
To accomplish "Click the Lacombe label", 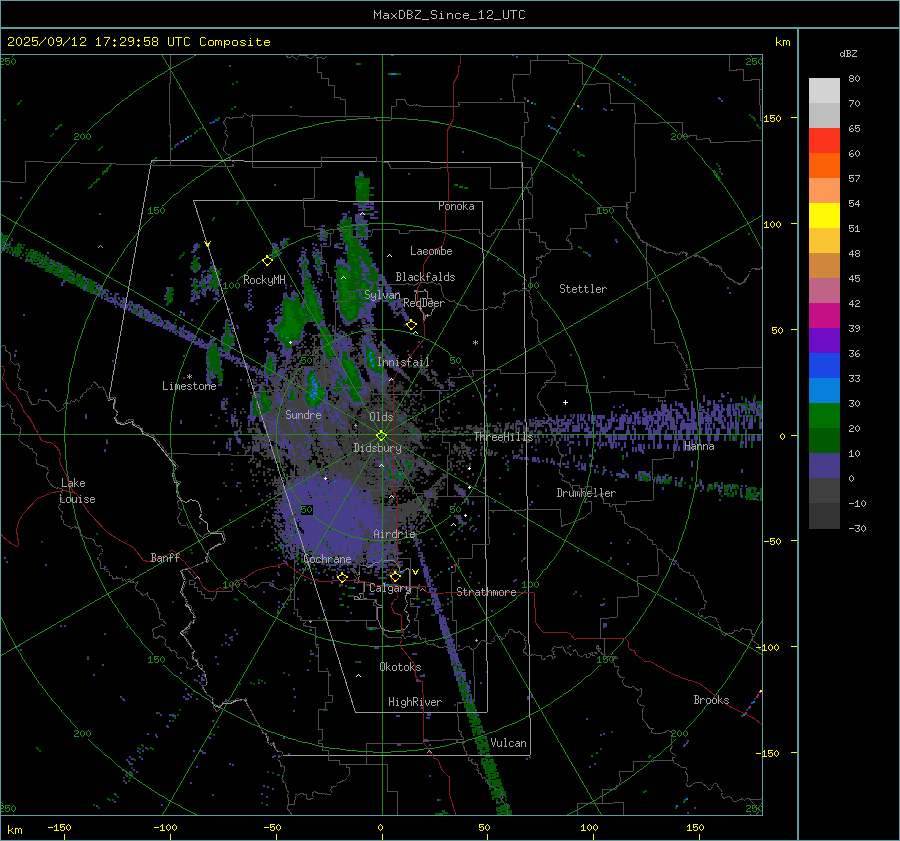I will tap(431, 251).
